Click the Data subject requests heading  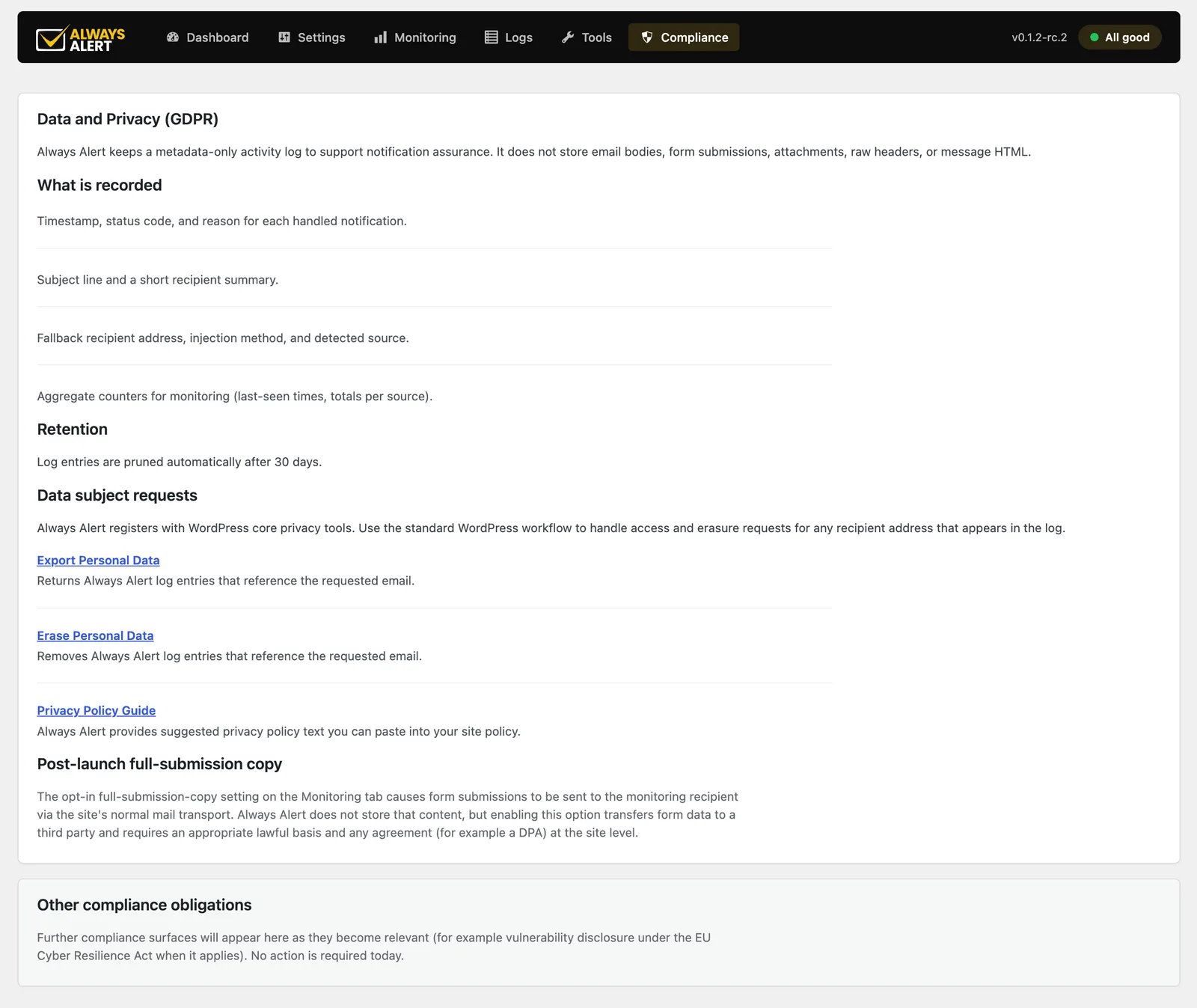point(117,495)
